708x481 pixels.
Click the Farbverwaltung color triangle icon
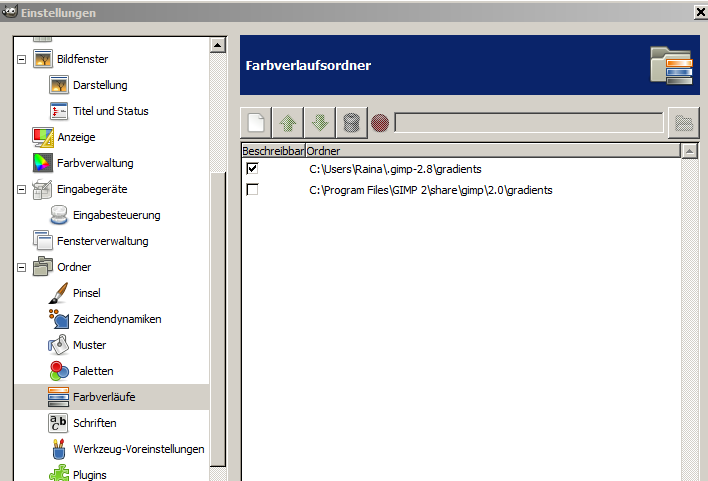pyautogui.click(x=43, y=163)
